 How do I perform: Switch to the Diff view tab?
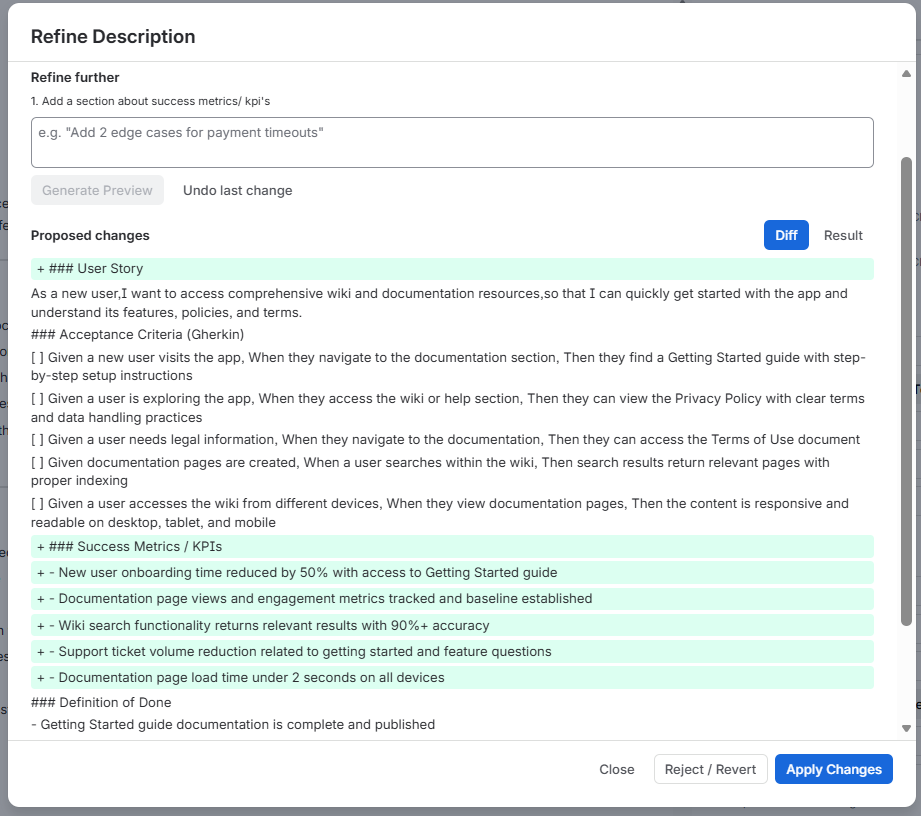[x=786, y=235]
